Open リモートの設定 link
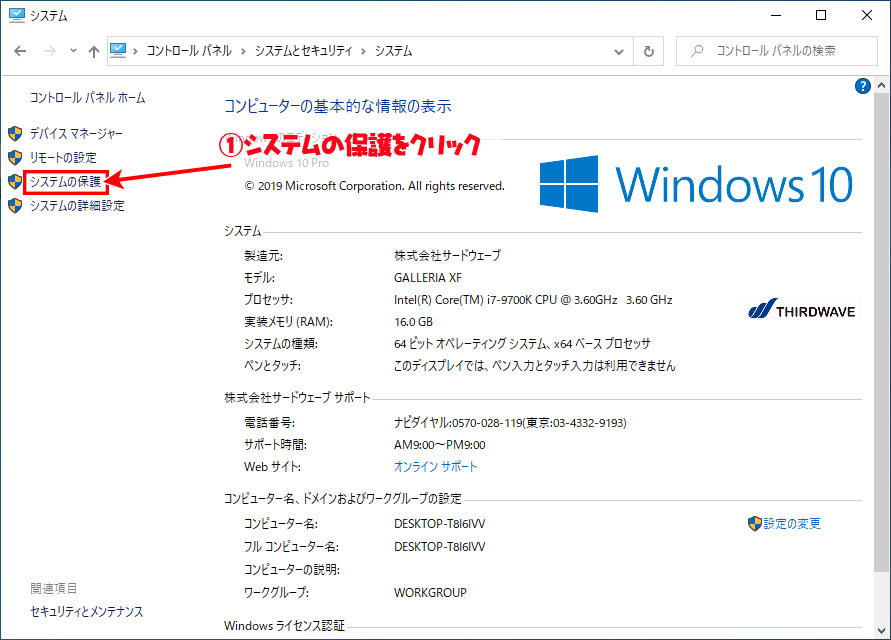891x640 pixels. (63, 157)
